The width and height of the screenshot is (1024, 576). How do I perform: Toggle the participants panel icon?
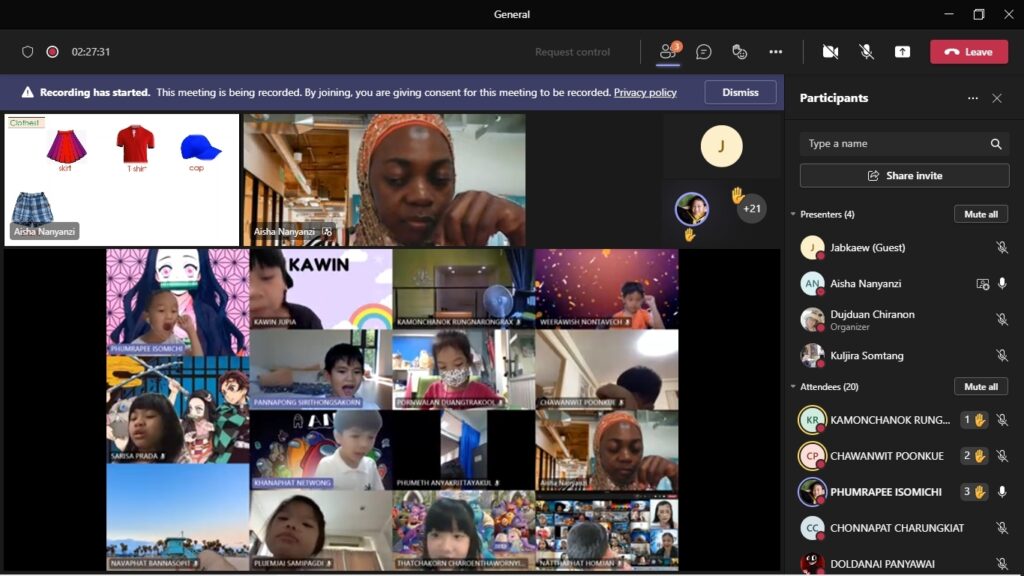[x=667, y=52]
